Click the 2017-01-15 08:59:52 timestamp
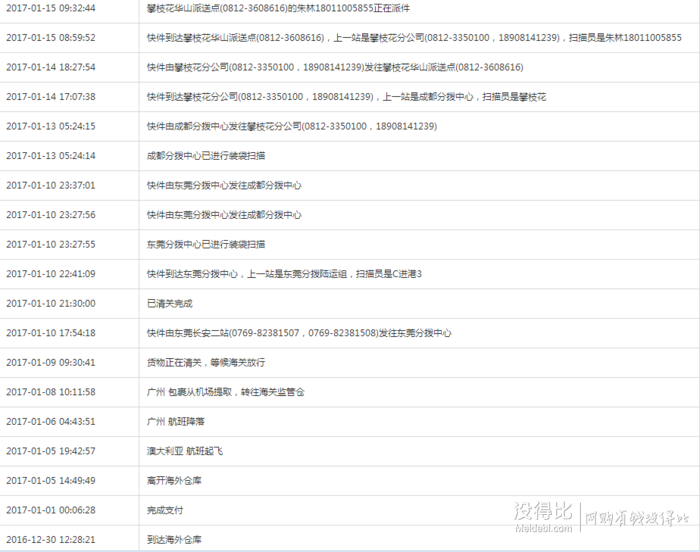The height and width of the screenshot is (552, 700). pyautogui.click(x=51, y=38)
